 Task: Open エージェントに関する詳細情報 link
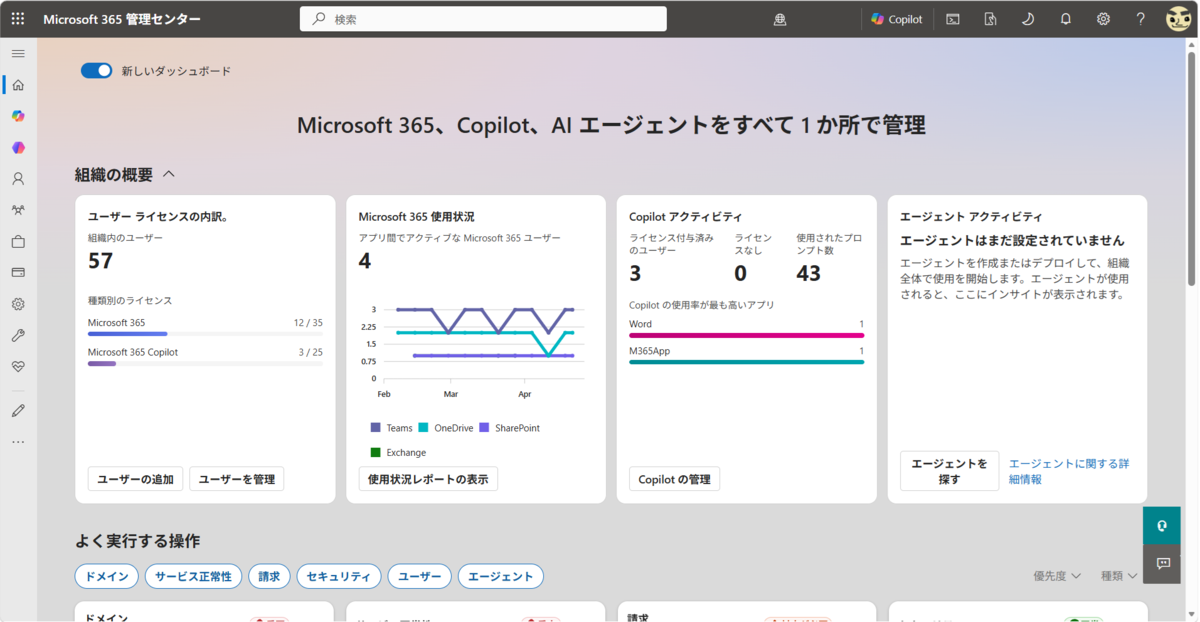click(x=1069, y=471)
